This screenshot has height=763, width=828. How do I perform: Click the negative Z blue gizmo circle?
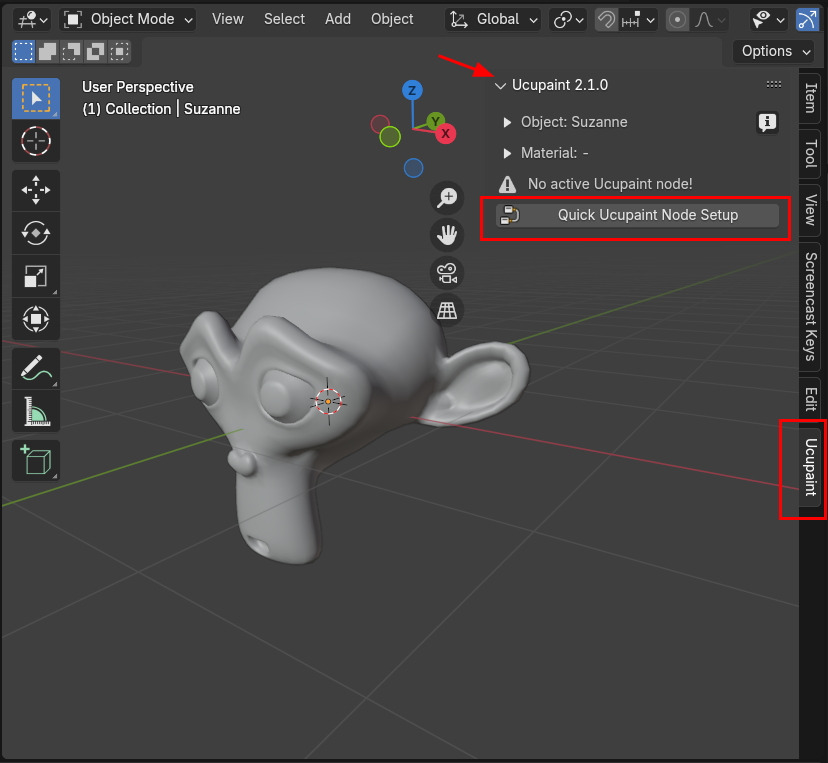point(413,168)
